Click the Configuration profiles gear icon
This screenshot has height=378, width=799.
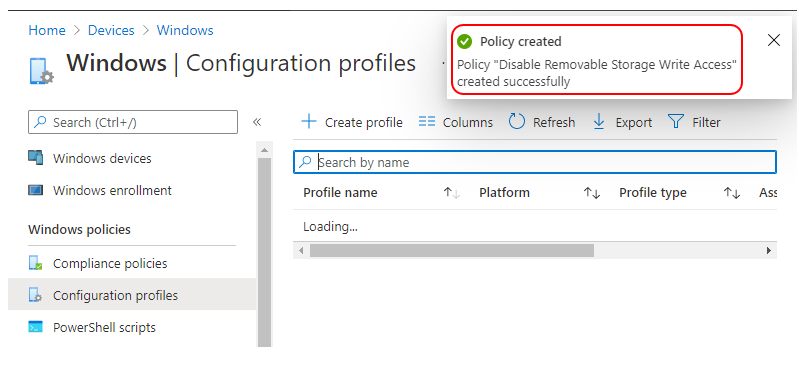tap(35, 295)
